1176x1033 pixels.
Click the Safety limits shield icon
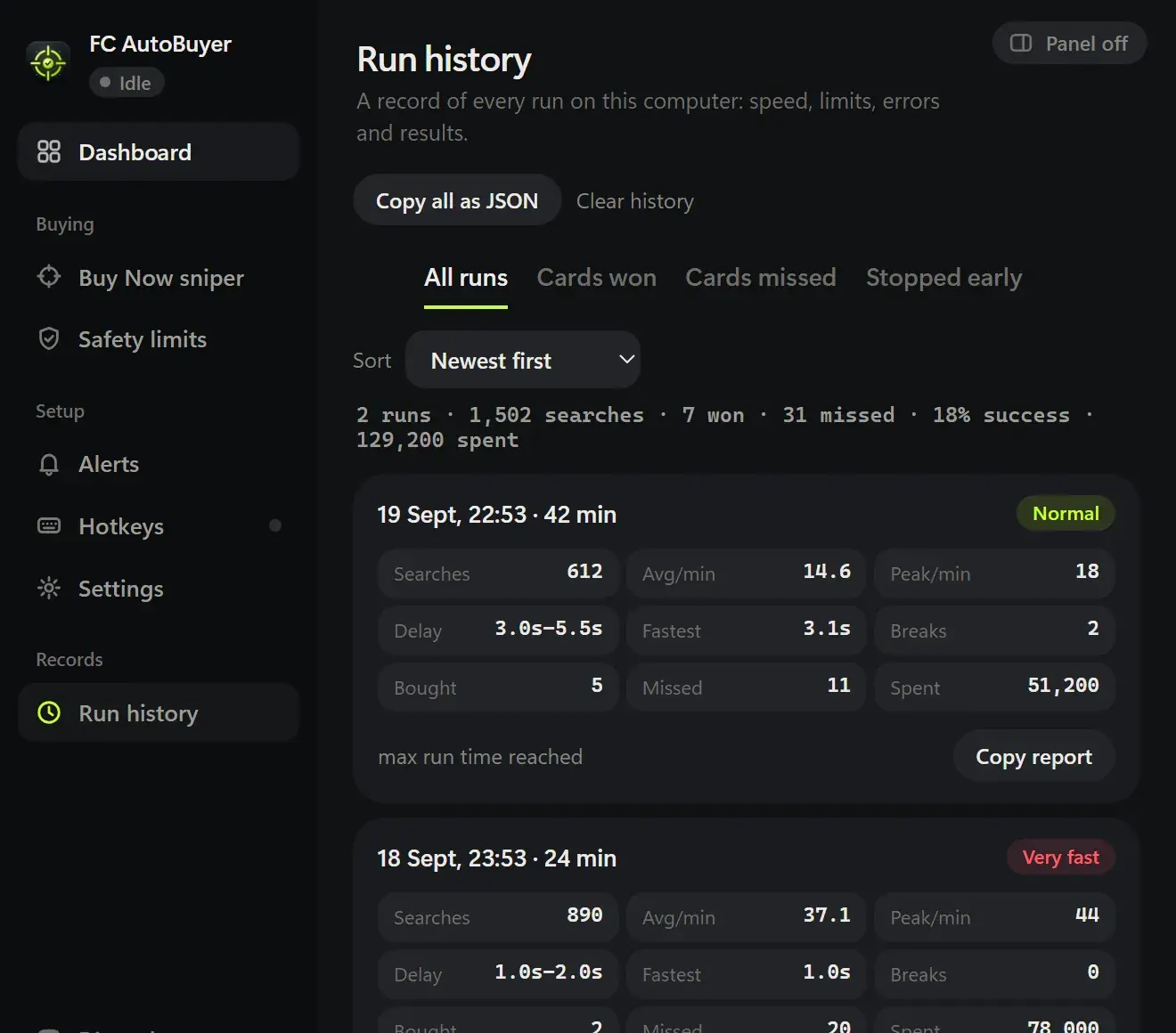click(x=49, y=339)
